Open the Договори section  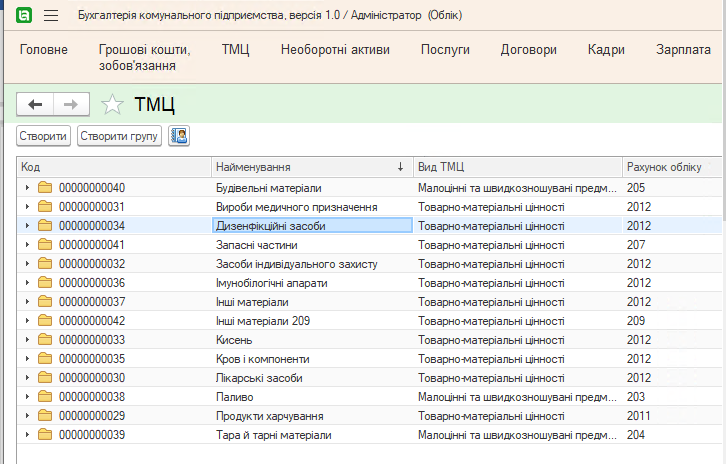528,50
